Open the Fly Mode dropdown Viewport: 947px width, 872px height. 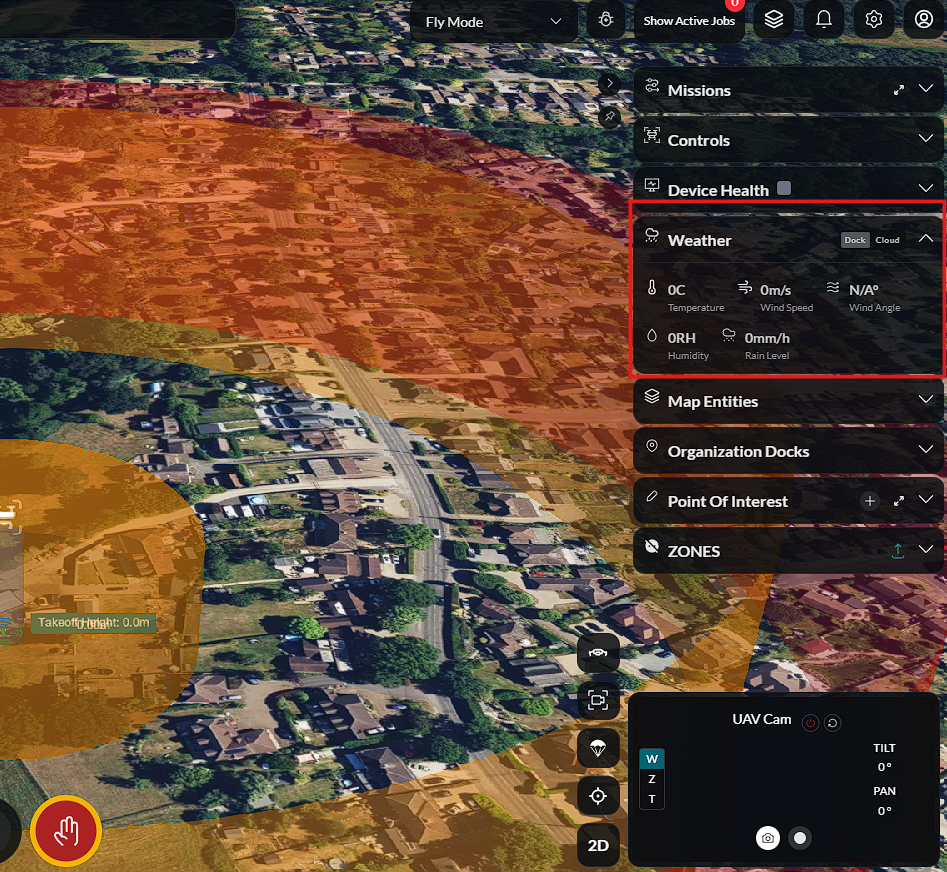493,22
